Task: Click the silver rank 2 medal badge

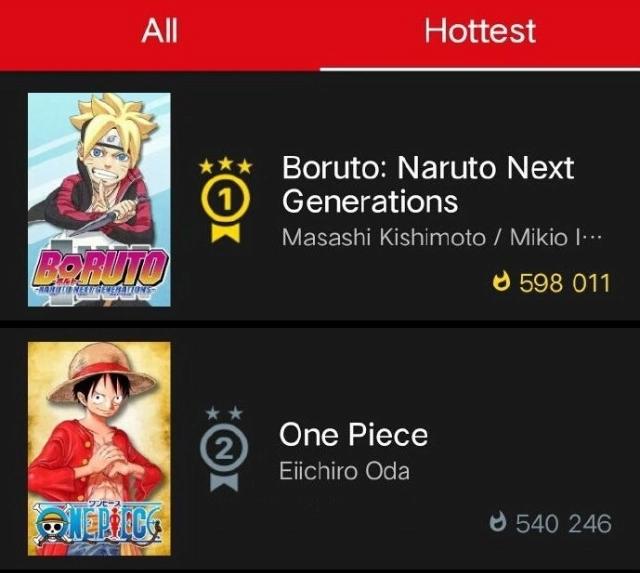Action: click(x=226, y=452)
